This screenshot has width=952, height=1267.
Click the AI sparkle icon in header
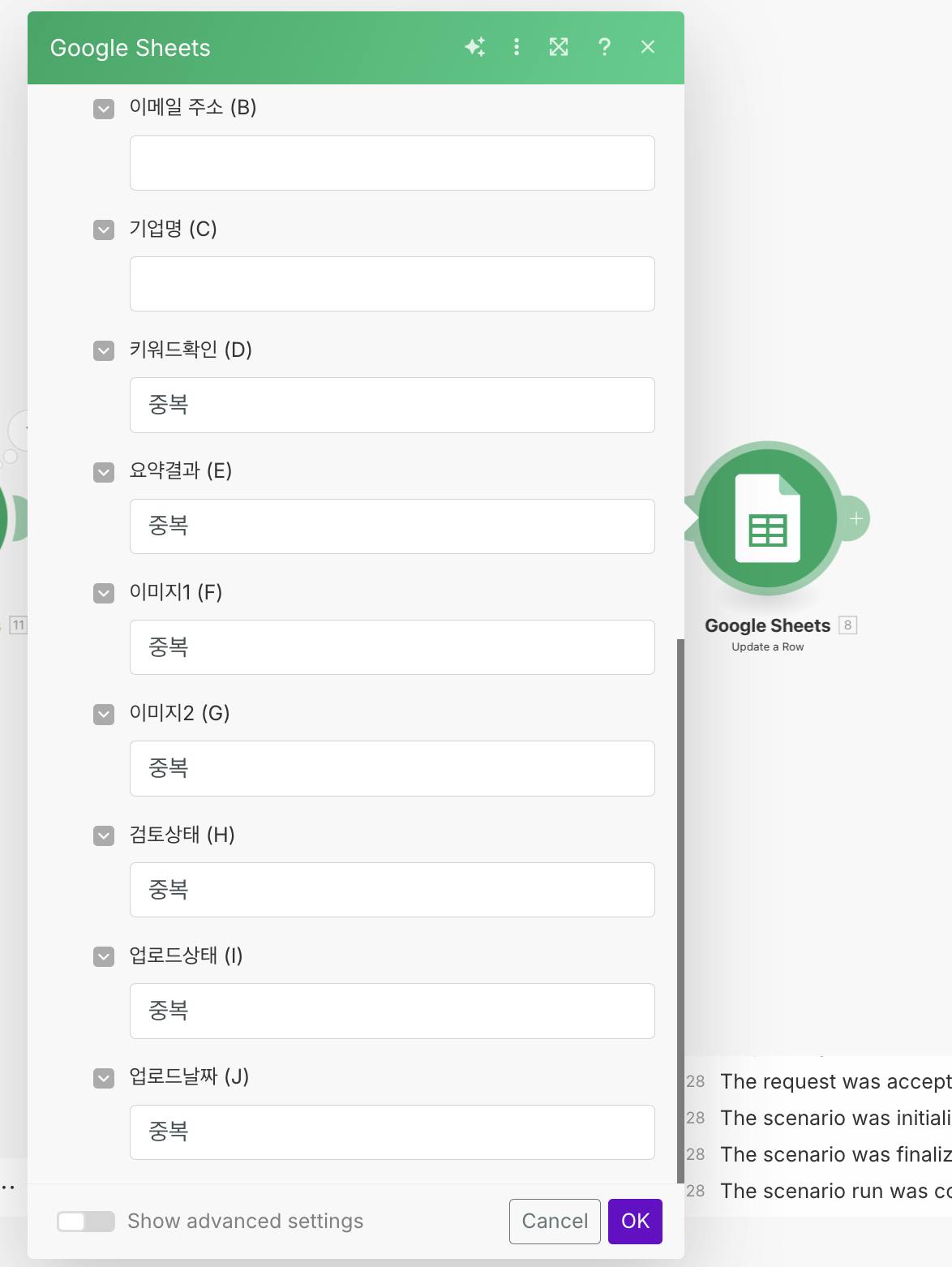coord(475,47)
